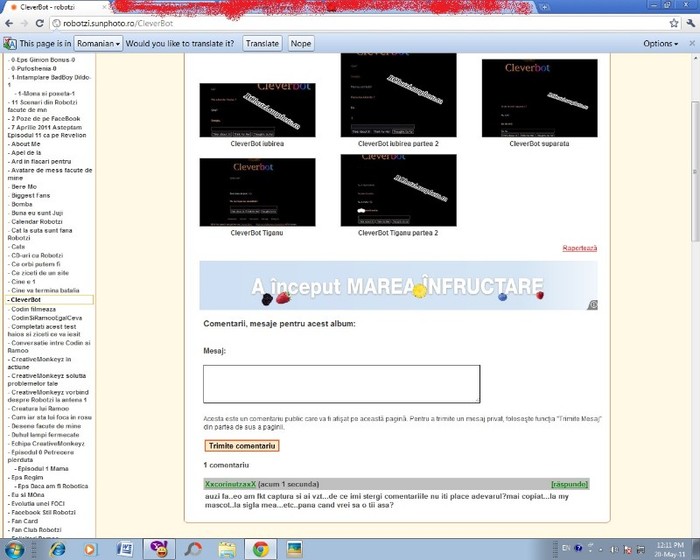This screenshot has width=700, height=560.
Task: Open Microsoft Word from the taskbar
Action: [125, 549]
